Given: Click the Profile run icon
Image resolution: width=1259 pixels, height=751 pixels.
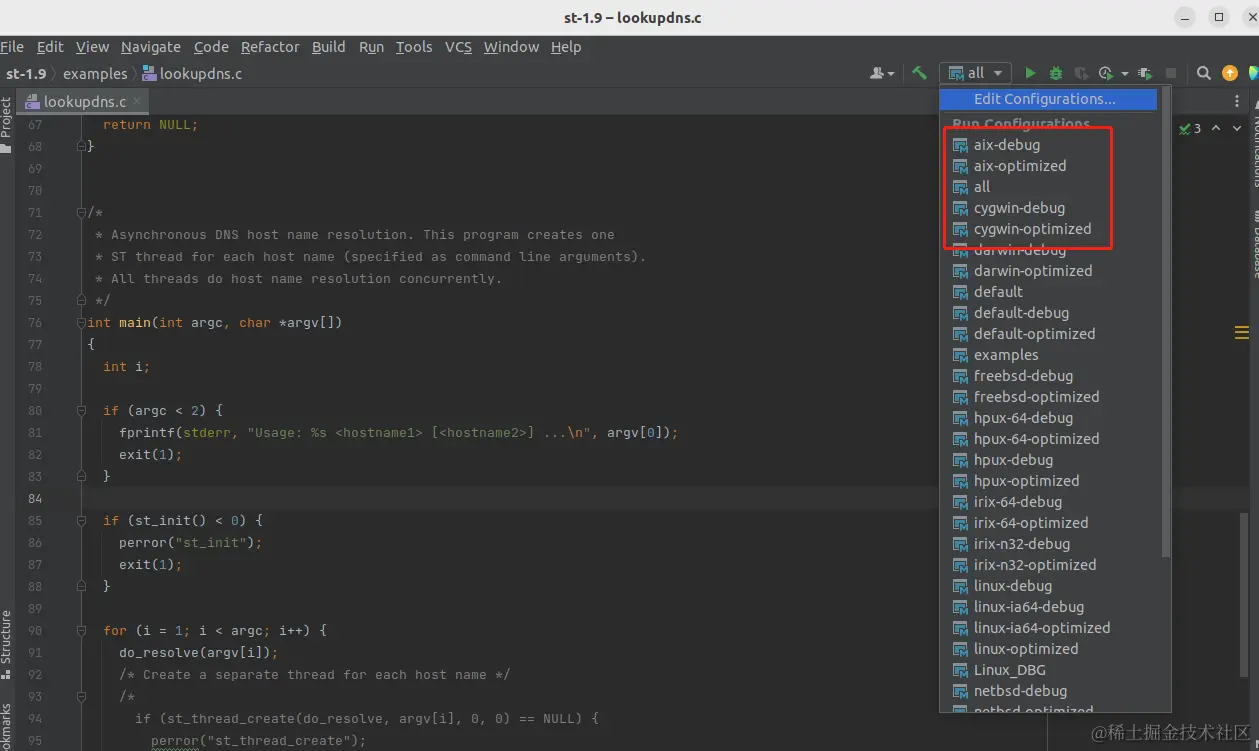Looking at the screenshot, I should click(x=1105, y=73).
